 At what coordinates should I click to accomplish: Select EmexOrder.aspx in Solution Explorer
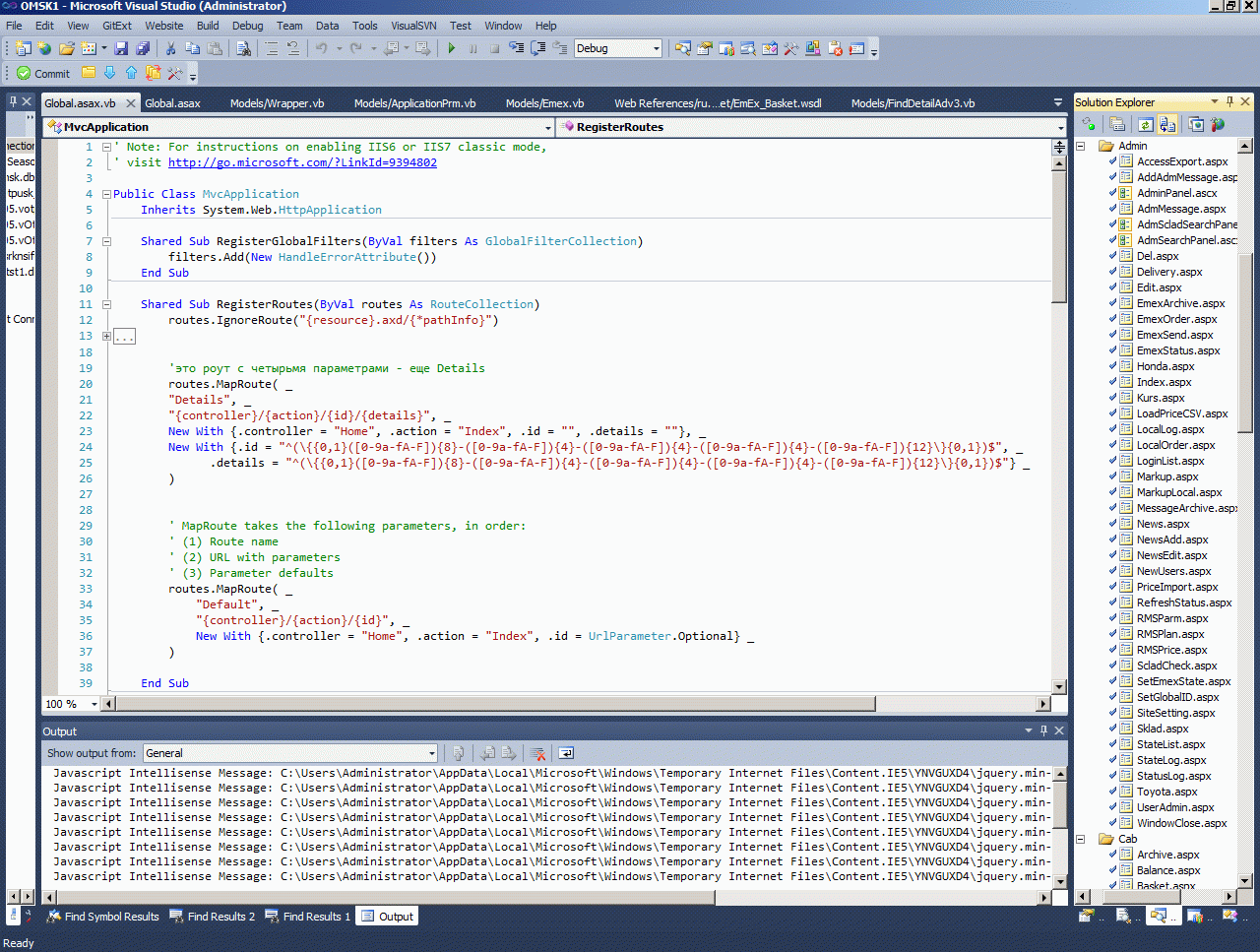click(1176, 319)
